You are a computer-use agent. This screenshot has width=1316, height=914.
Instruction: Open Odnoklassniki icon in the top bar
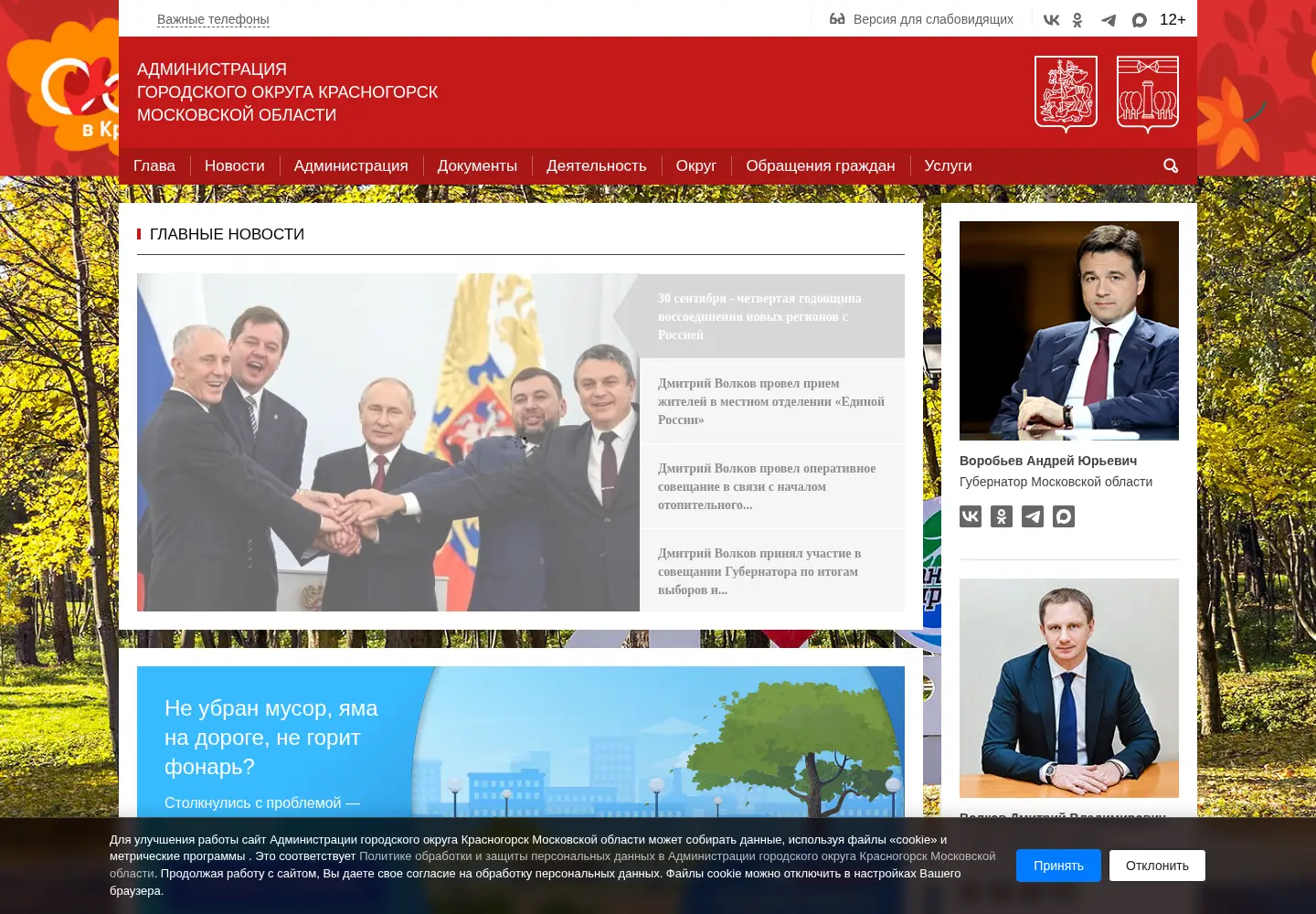tap(1077, 19)
